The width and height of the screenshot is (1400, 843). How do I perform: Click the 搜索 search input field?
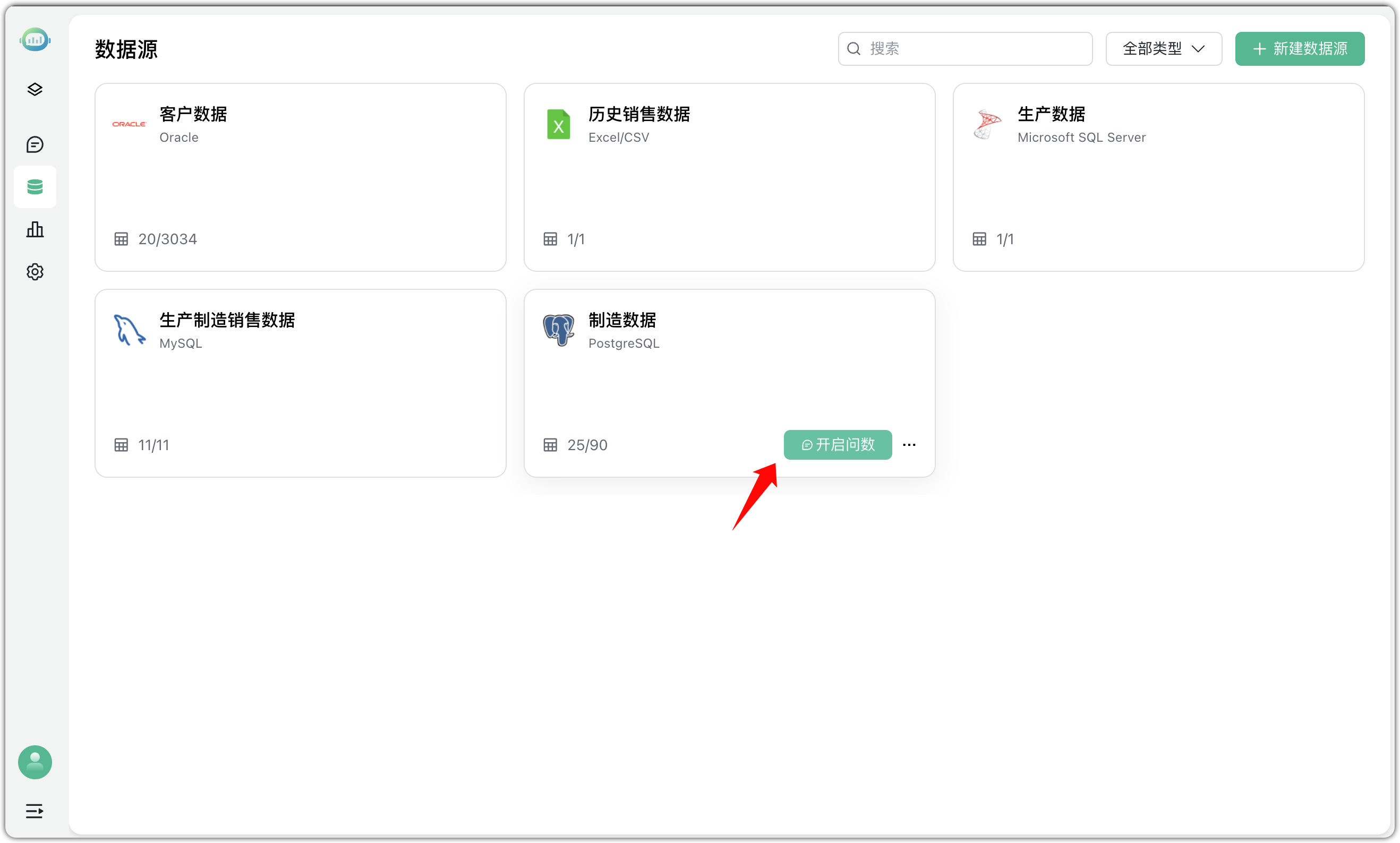click(966, 48)
